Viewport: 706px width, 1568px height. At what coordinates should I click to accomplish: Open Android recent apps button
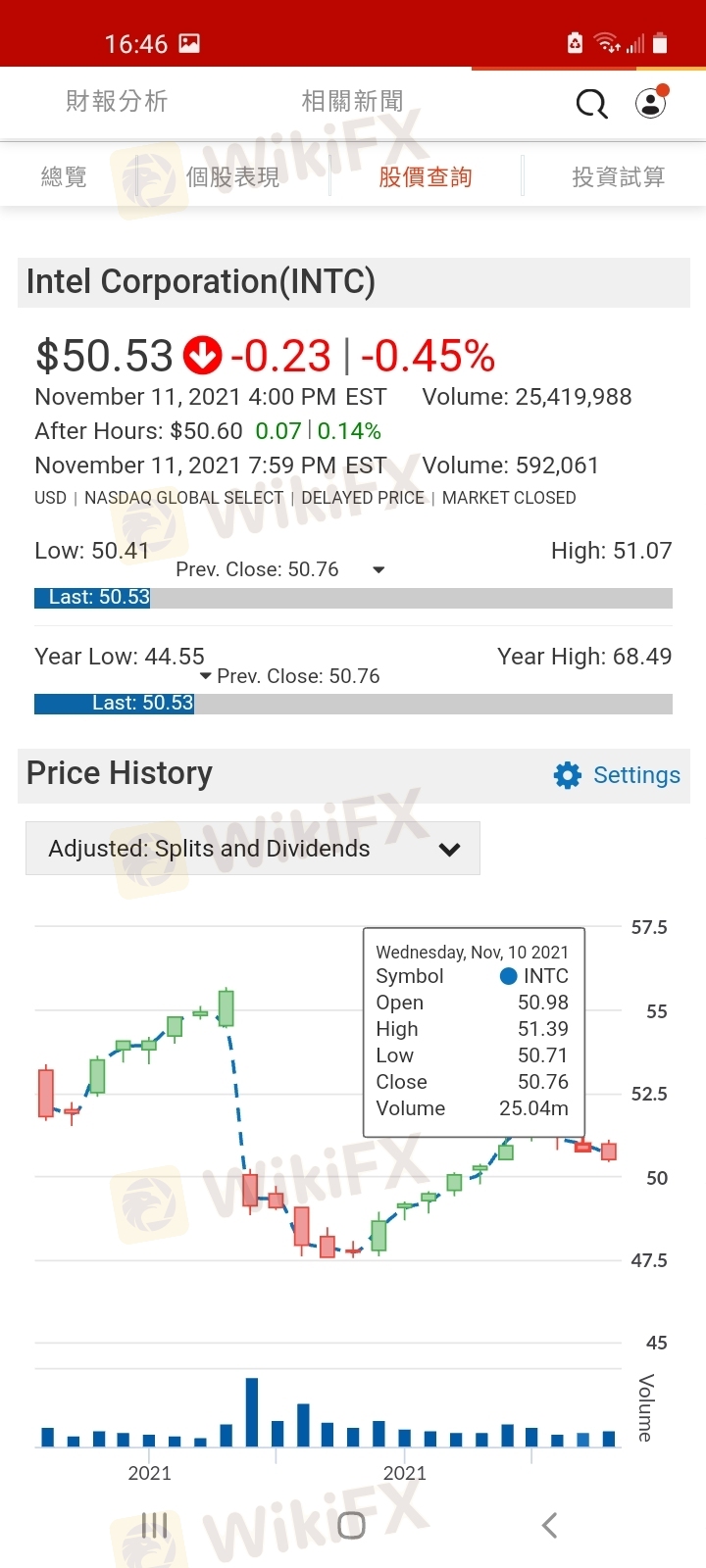point(155,1525)
